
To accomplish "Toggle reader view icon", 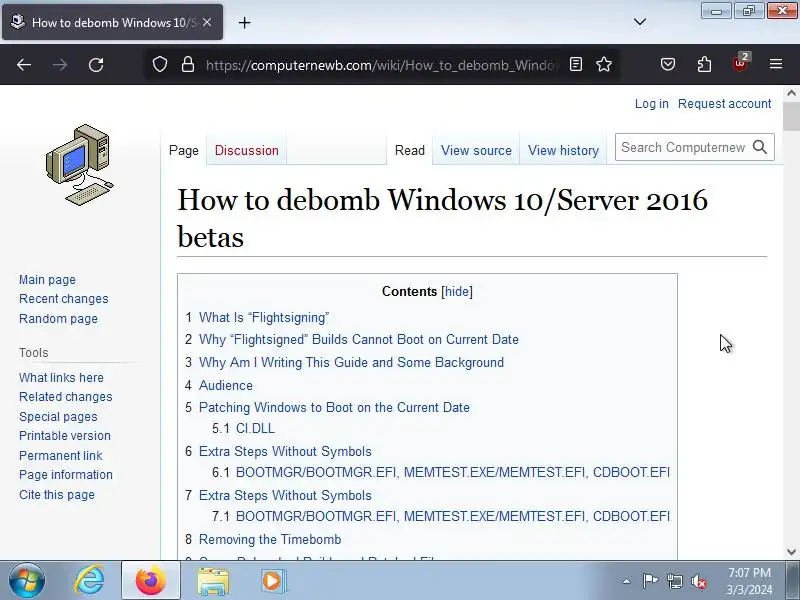I will coord(576,64).
